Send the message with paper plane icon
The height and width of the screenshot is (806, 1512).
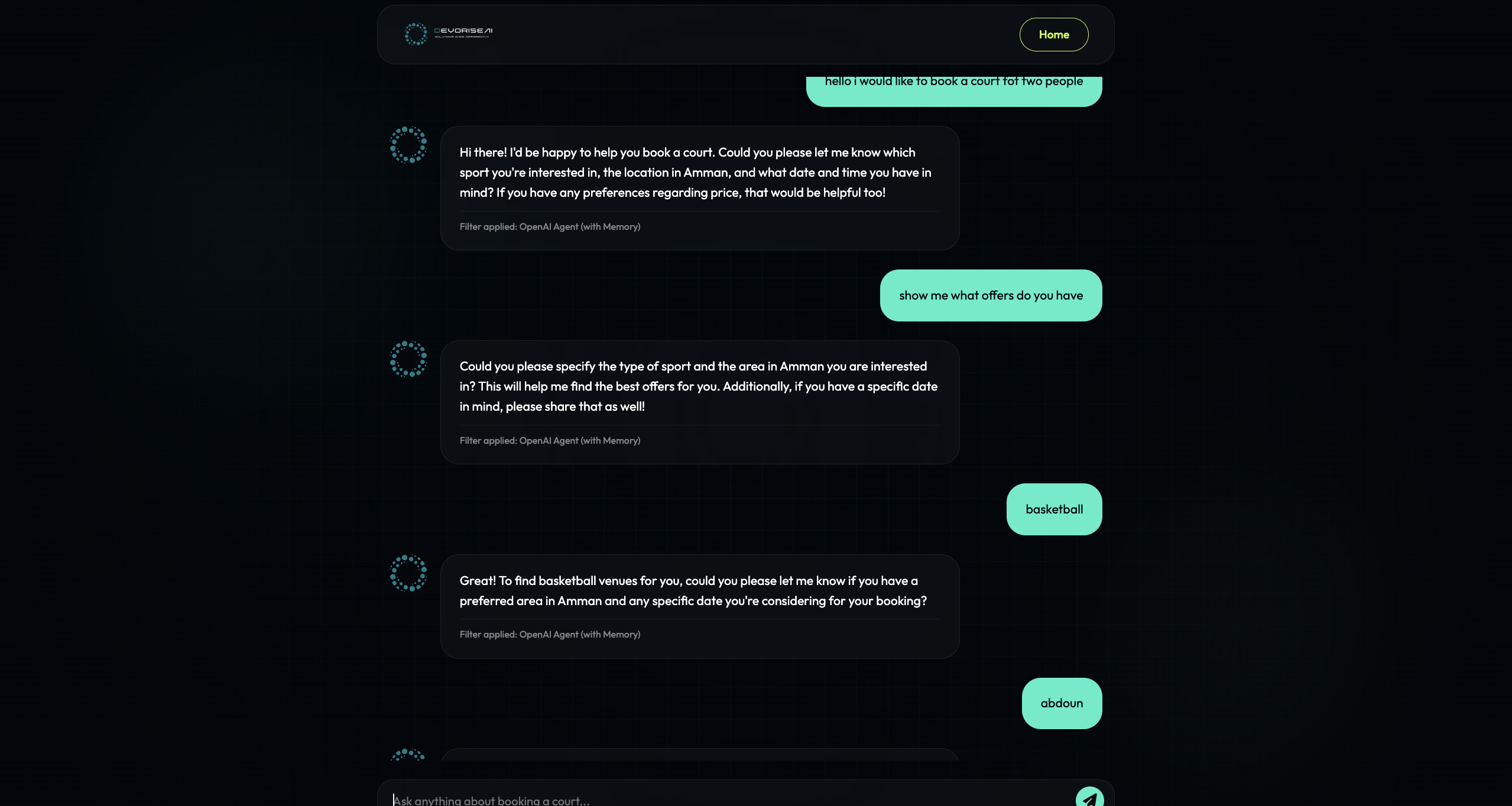tap(1089, 798)
